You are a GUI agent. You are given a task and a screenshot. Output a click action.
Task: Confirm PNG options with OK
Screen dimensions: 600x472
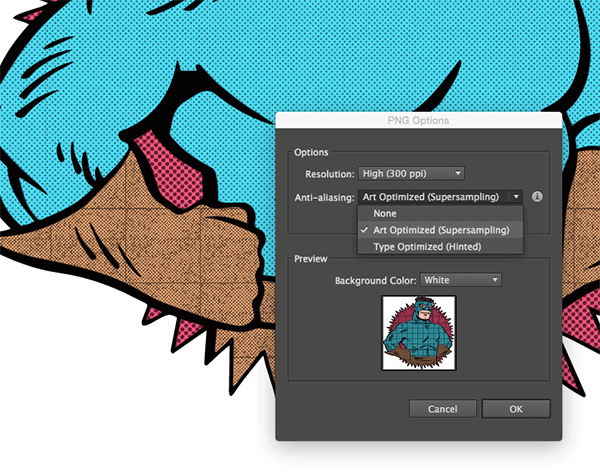[x=516, y=409]
